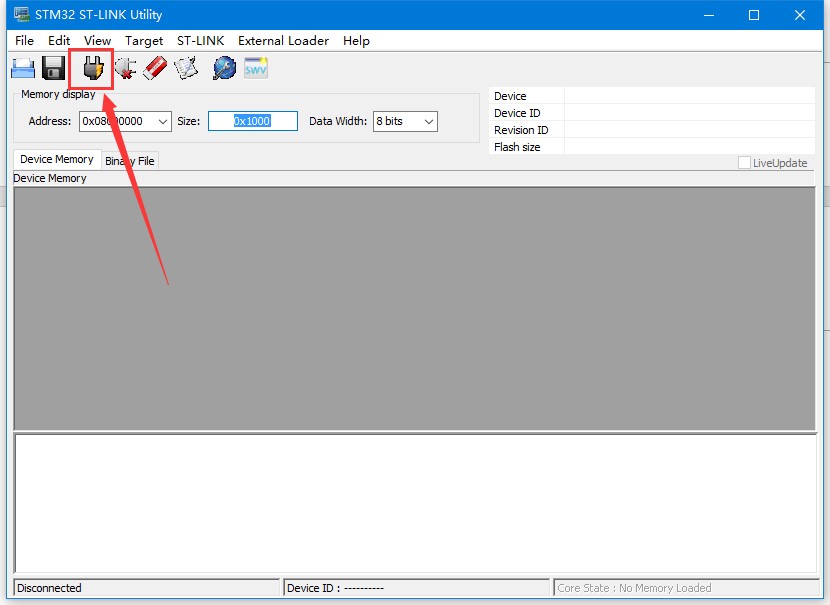This screenshot has width=830, height=605.
Task: Click inside the bottom log output area
Action: (415, 503)
